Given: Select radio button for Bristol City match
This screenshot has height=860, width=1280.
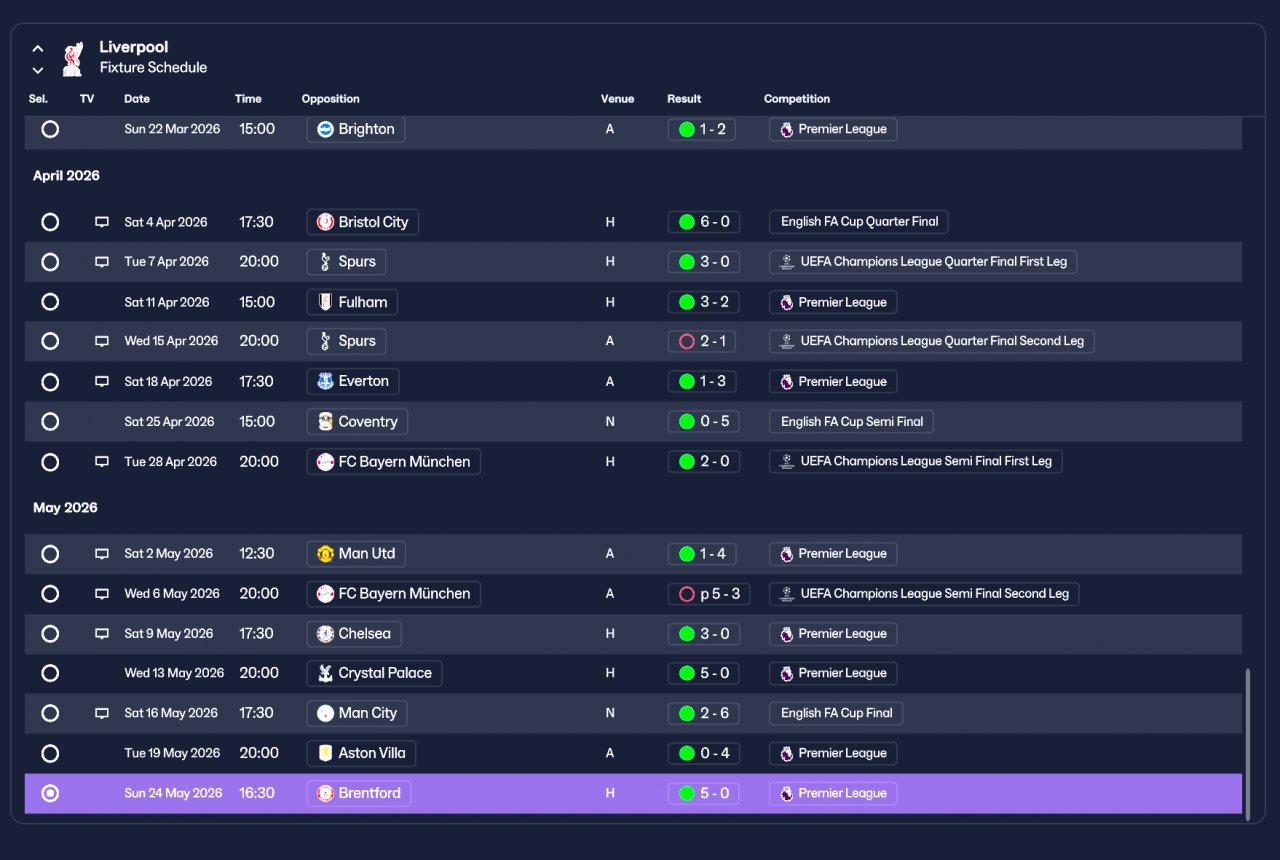Looking at the screenshot, I should pos(50,222).
